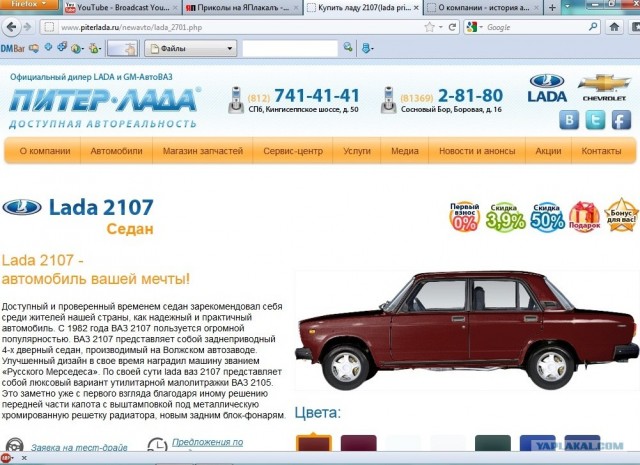640x465 pixels.
Task: Go back with the browser back arrow
Action: tap(11, 27)
